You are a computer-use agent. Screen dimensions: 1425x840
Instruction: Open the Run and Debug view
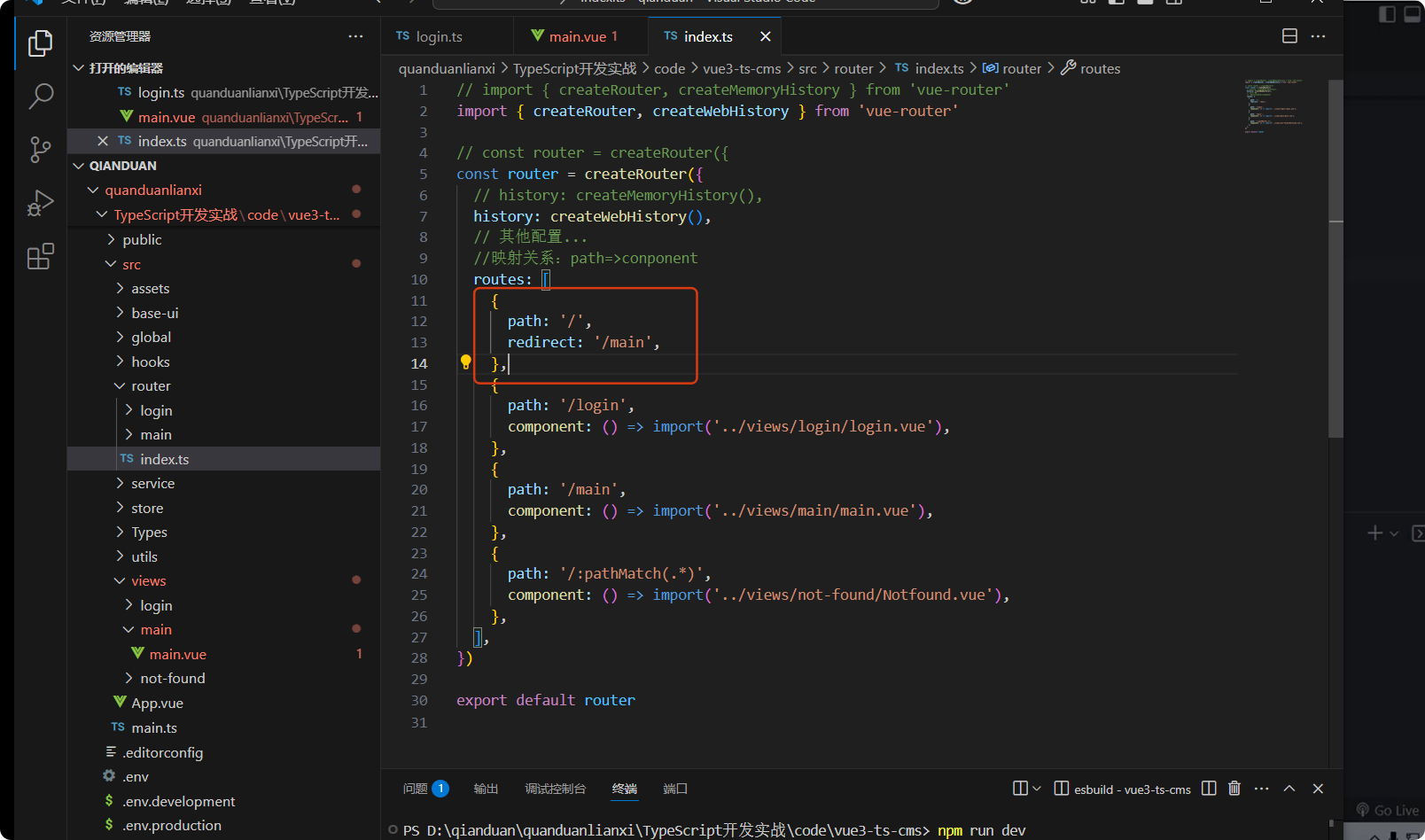40,203
